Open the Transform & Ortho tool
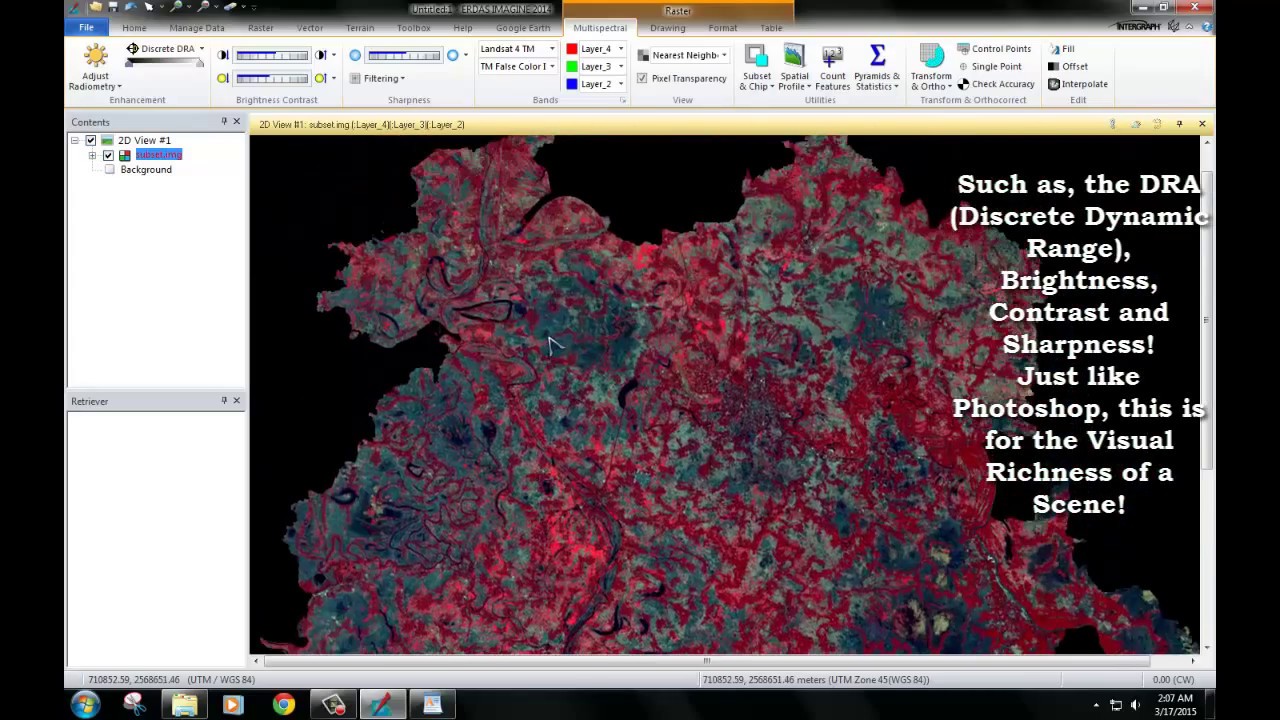Viewport: 1280px width, 720px height. pyautogui.click(x=931, y=67)
